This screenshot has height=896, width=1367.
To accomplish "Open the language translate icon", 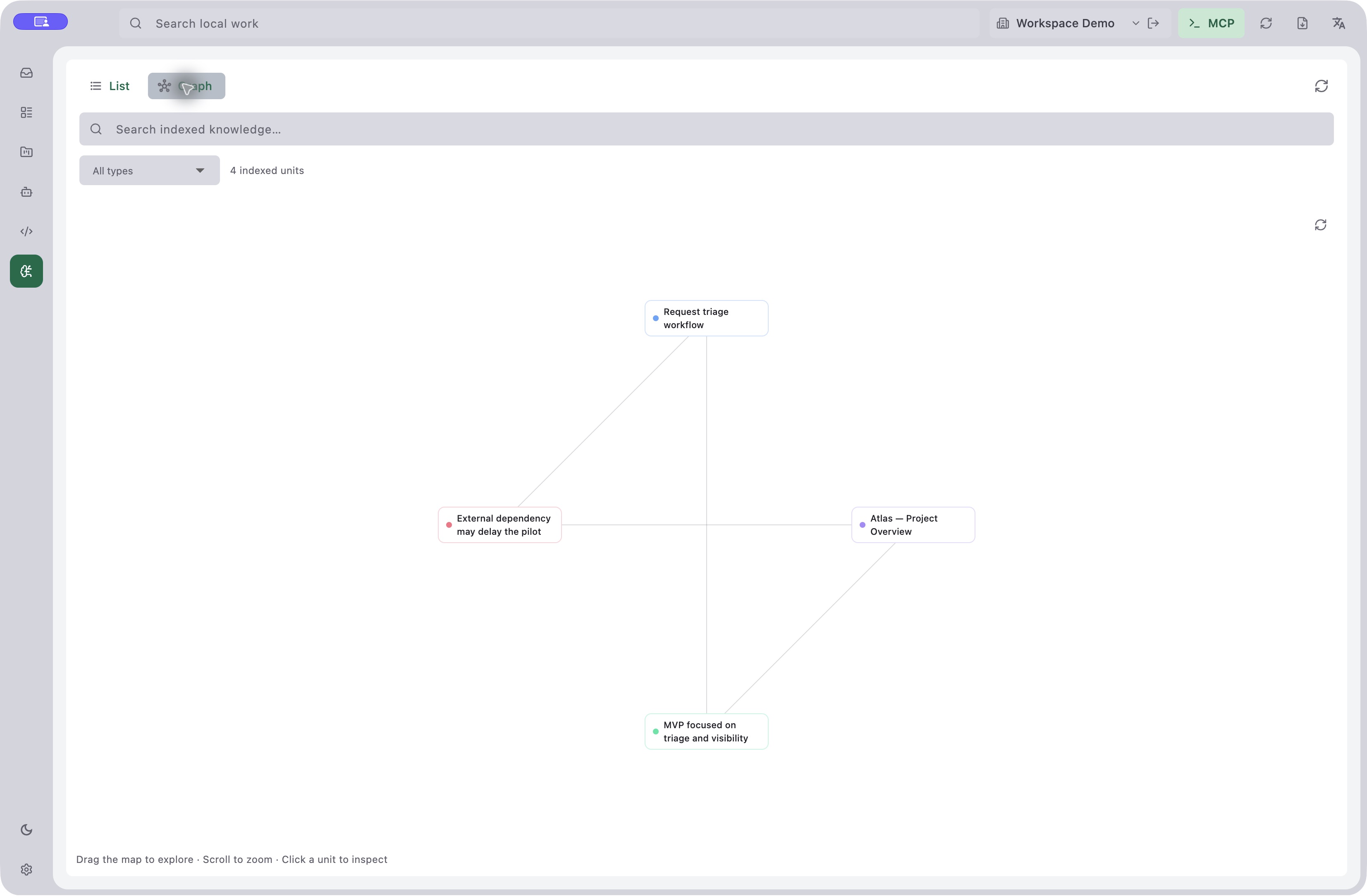I will pyautogui.click(x=1338, y=23).
